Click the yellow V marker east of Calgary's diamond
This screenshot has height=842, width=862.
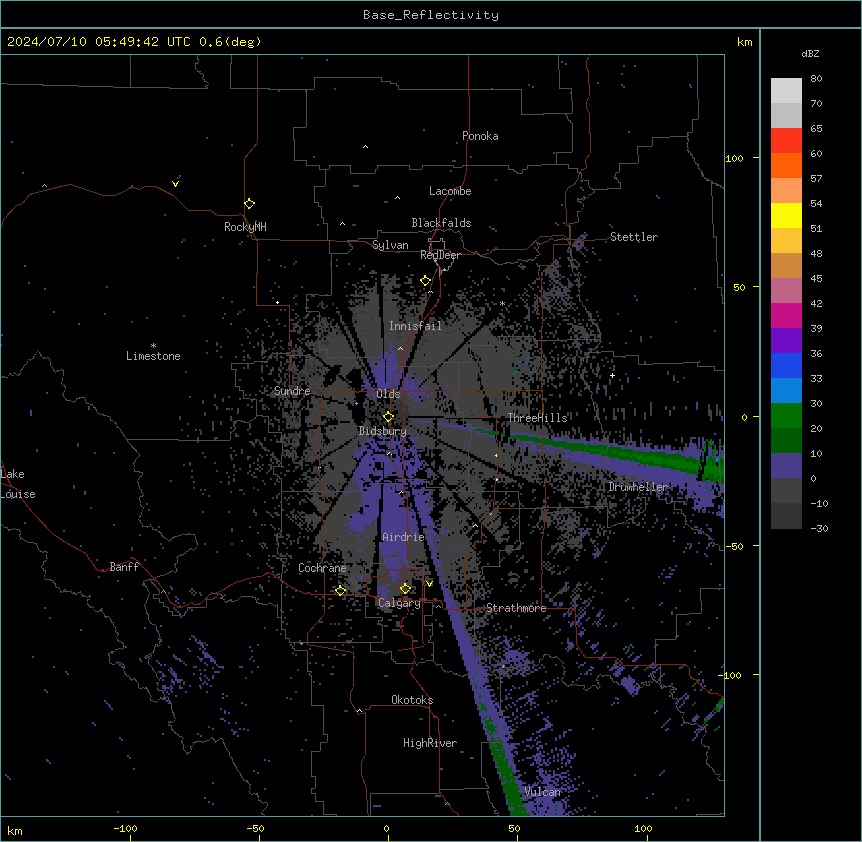tap(429, 584)
